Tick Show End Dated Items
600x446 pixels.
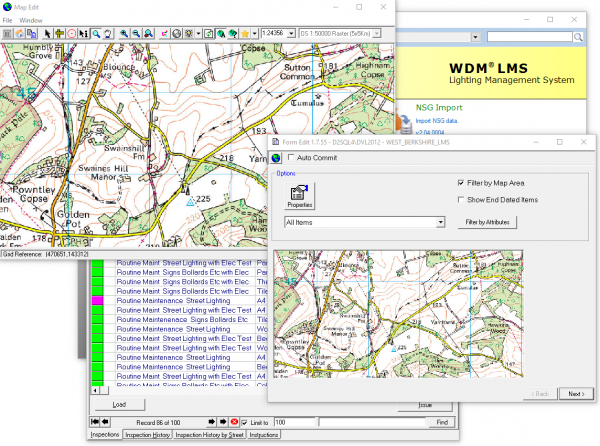[459, 200]
